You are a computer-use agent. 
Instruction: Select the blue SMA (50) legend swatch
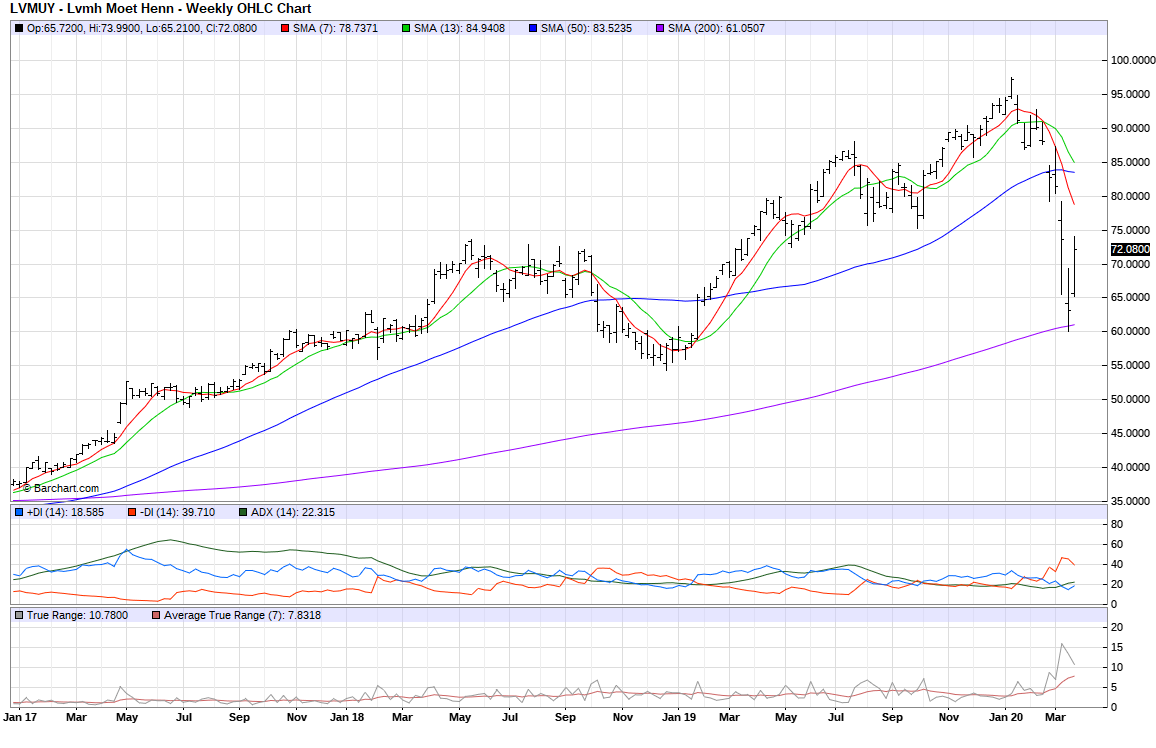point(533,29)
